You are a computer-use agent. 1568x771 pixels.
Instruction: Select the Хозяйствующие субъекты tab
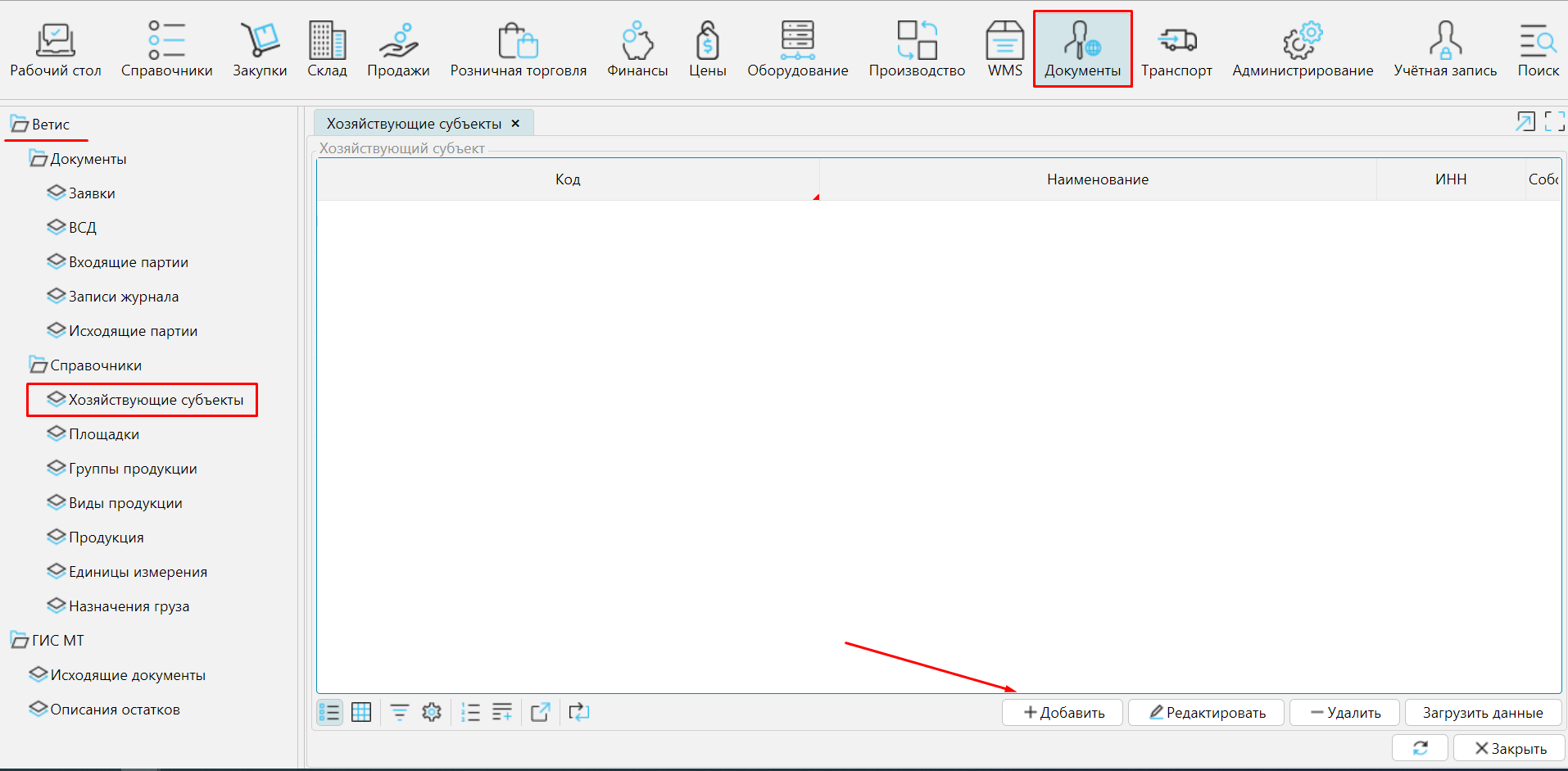[x=414, y=124]
